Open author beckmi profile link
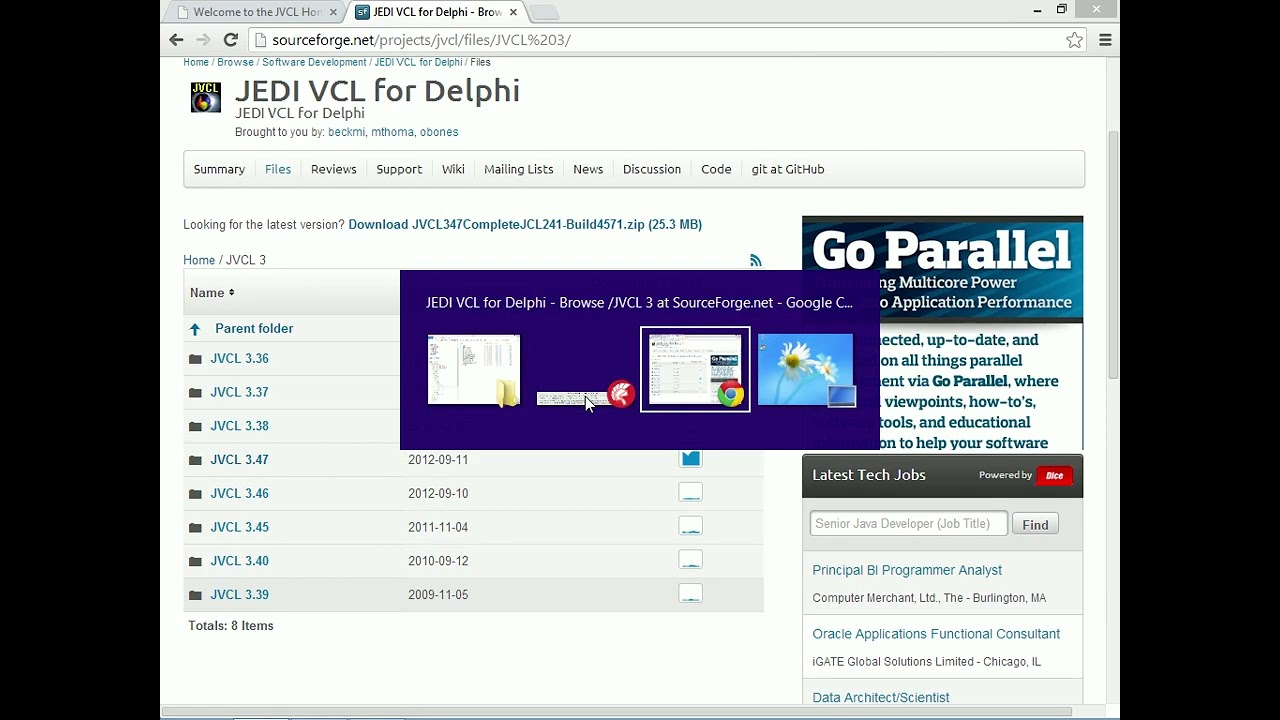This screenshot has height=720, width=1280. pos(346,132)
